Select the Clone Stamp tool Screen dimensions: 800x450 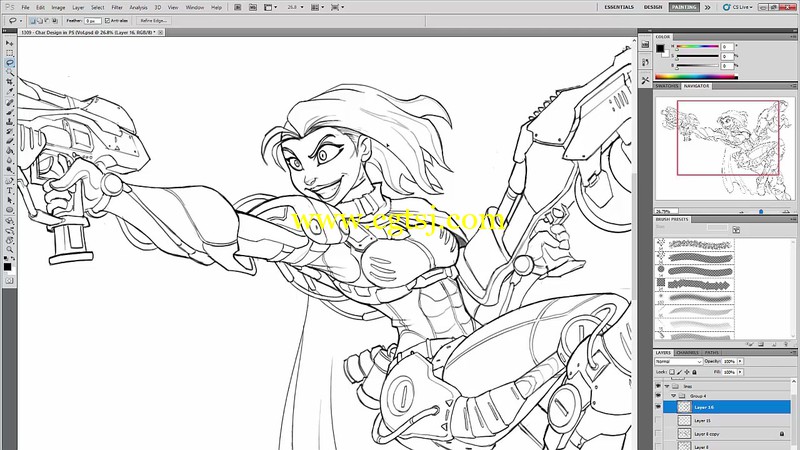coord(10,122)
